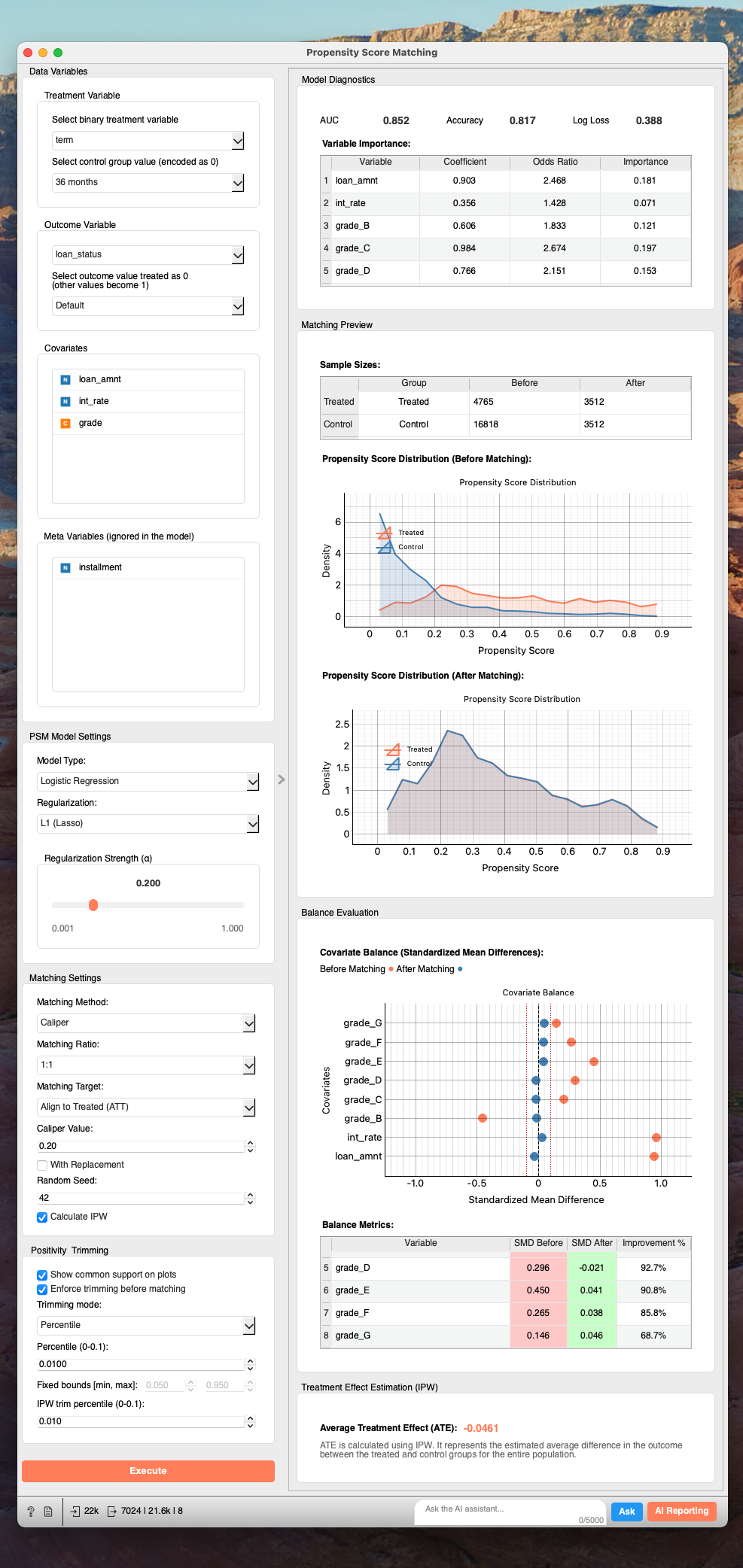Click the Ask button
The image size is (743, 1568).
pyautogui.click(x=627, y=1511)
